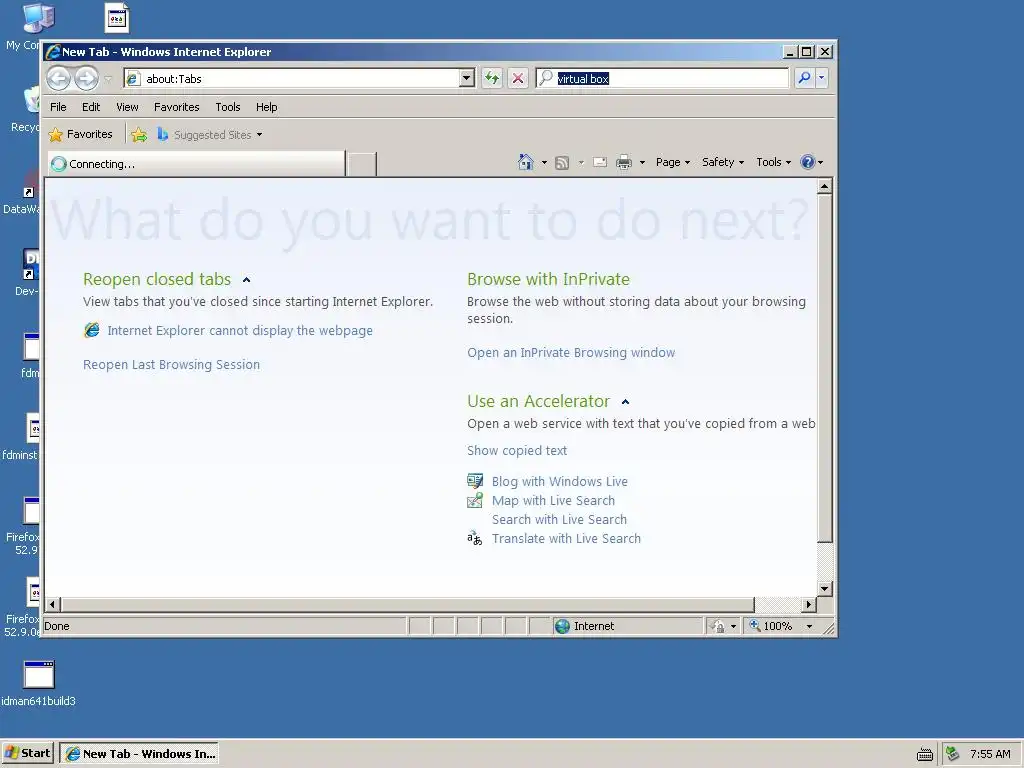Screen dimensions: 1024x768
Task: Expand the address bar history dropdown
Action: [x=466, y=79]
